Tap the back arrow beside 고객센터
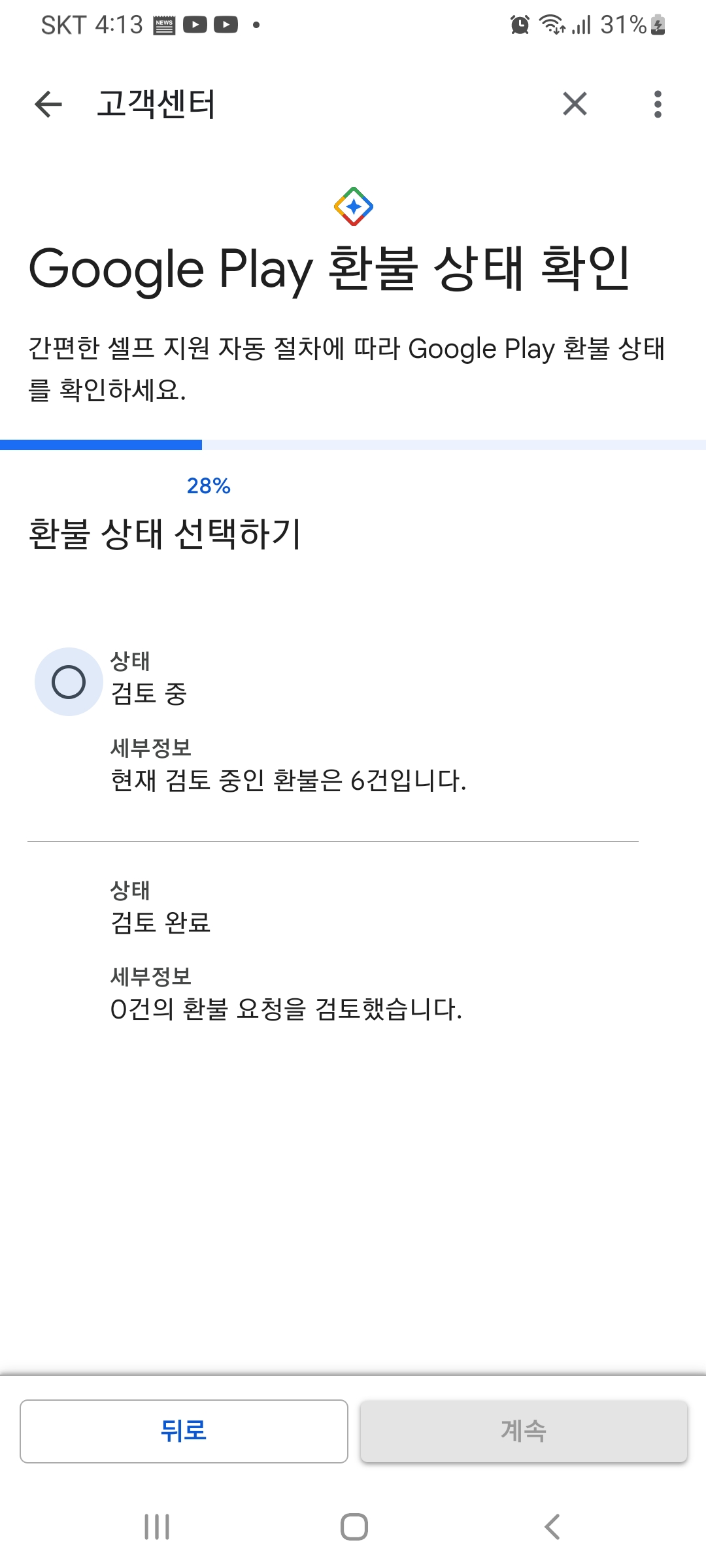The height and width of the screenshot is (1568, 706). click(x=48, y=104)
